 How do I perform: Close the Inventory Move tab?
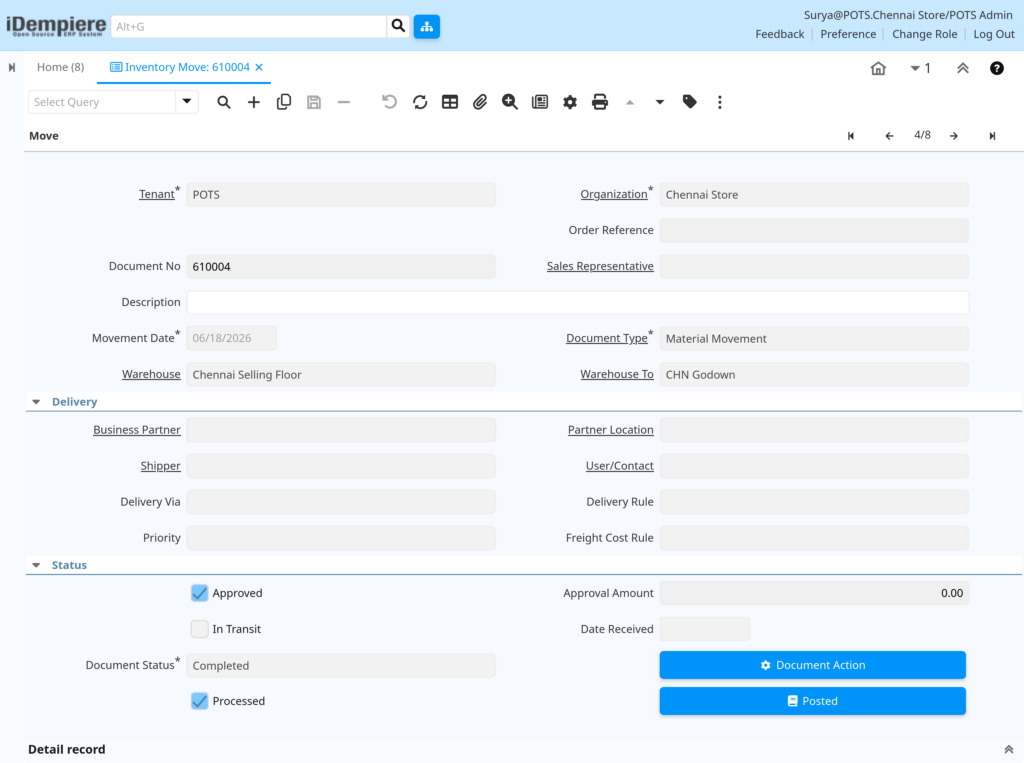(x=259, y=67)
